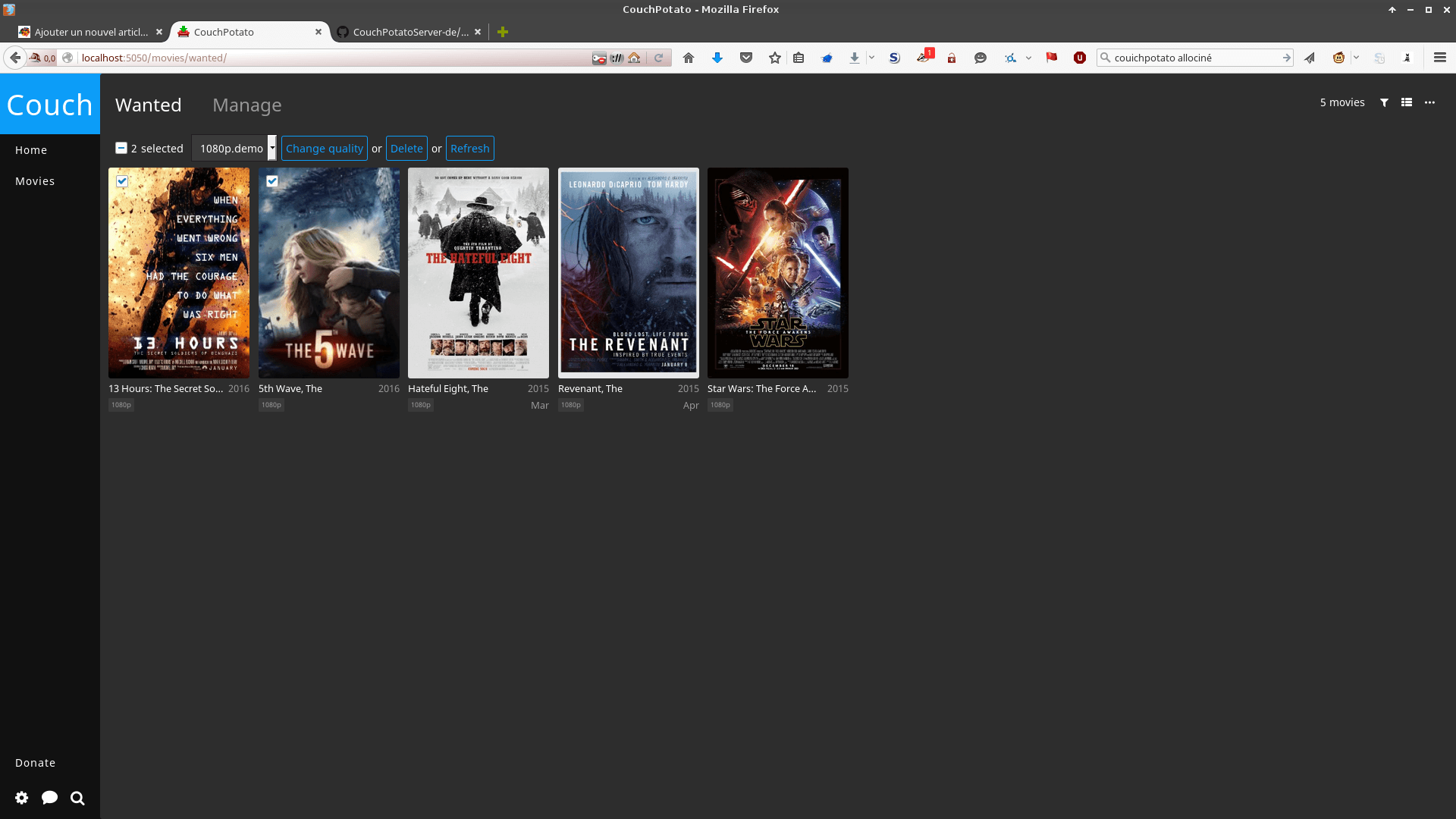The image size is (1456, 819).
Task: Click the Firefox home icon
Action: [x=689, y=58]
